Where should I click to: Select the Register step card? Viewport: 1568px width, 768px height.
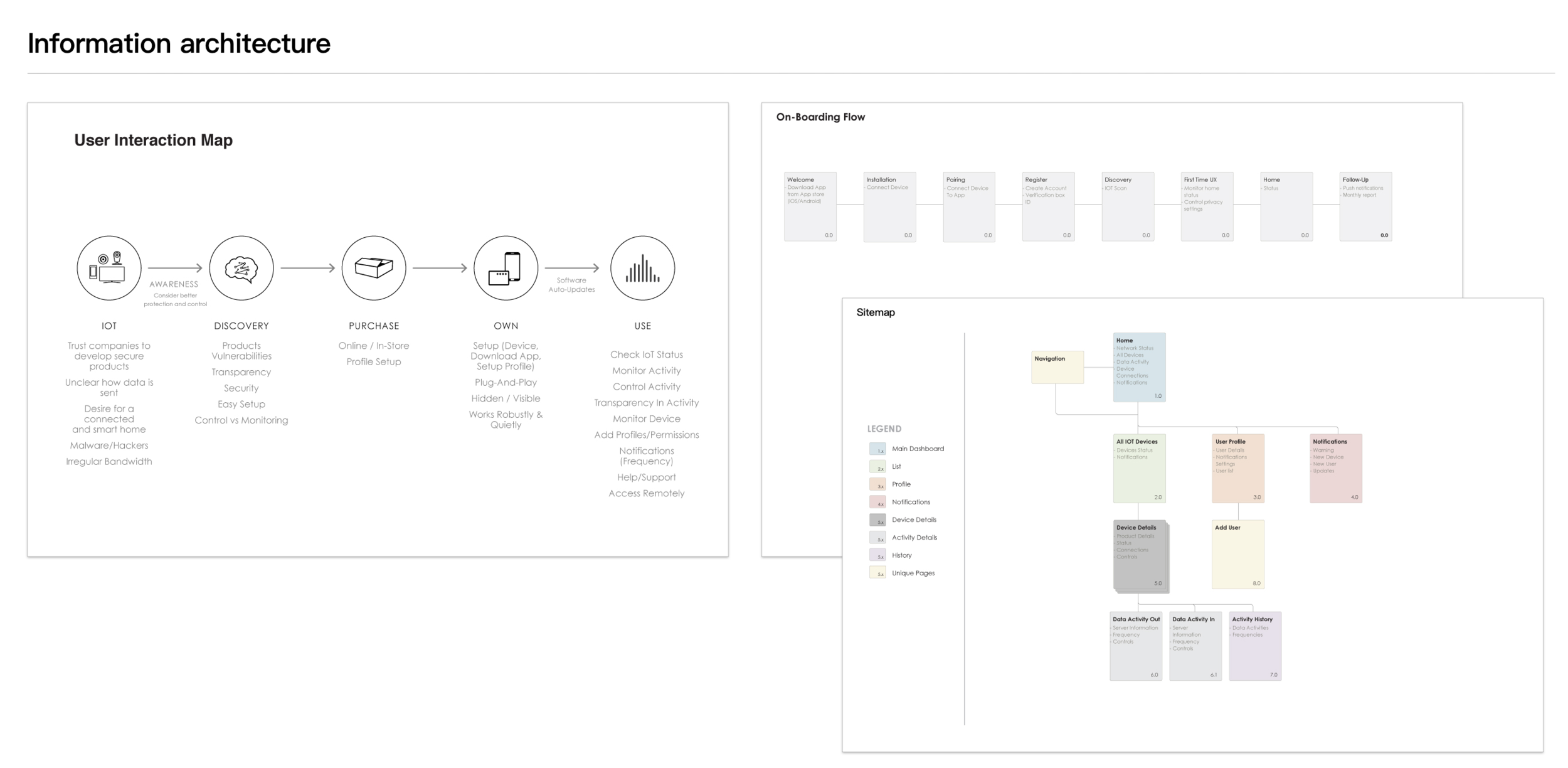(x=1047, y=207)
